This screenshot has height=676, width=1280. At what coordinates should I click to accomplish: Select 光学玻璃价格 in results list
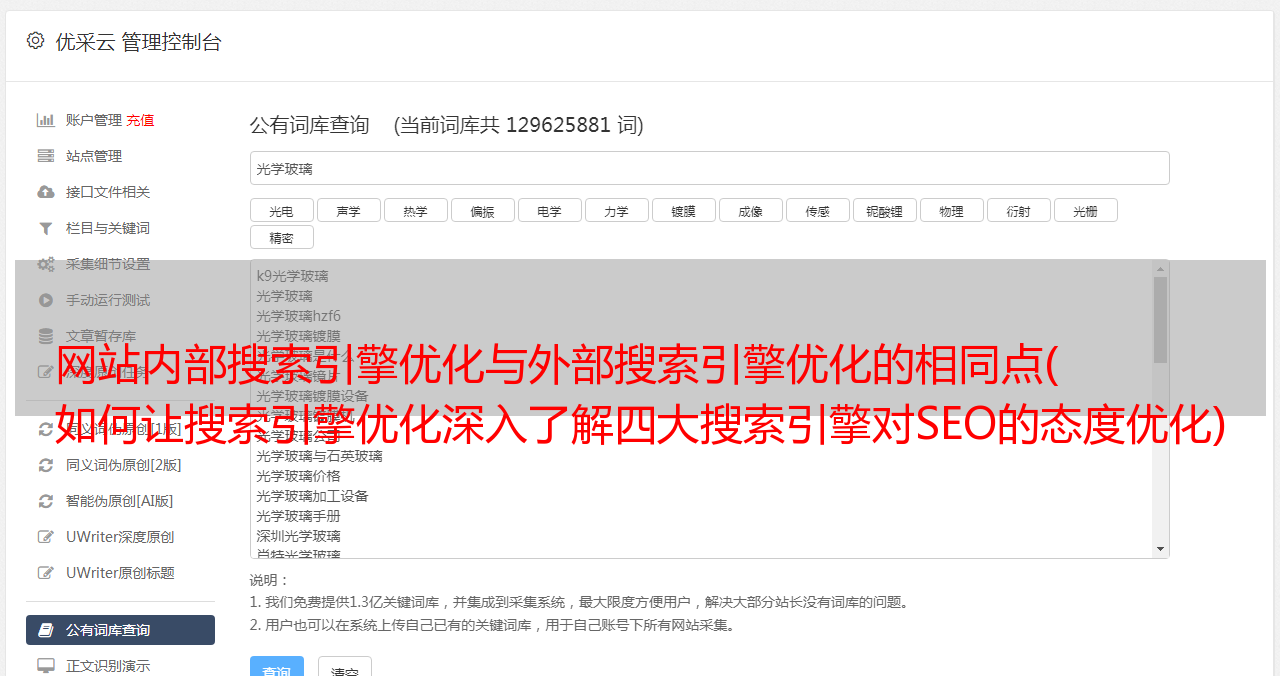tap(298, 476)
